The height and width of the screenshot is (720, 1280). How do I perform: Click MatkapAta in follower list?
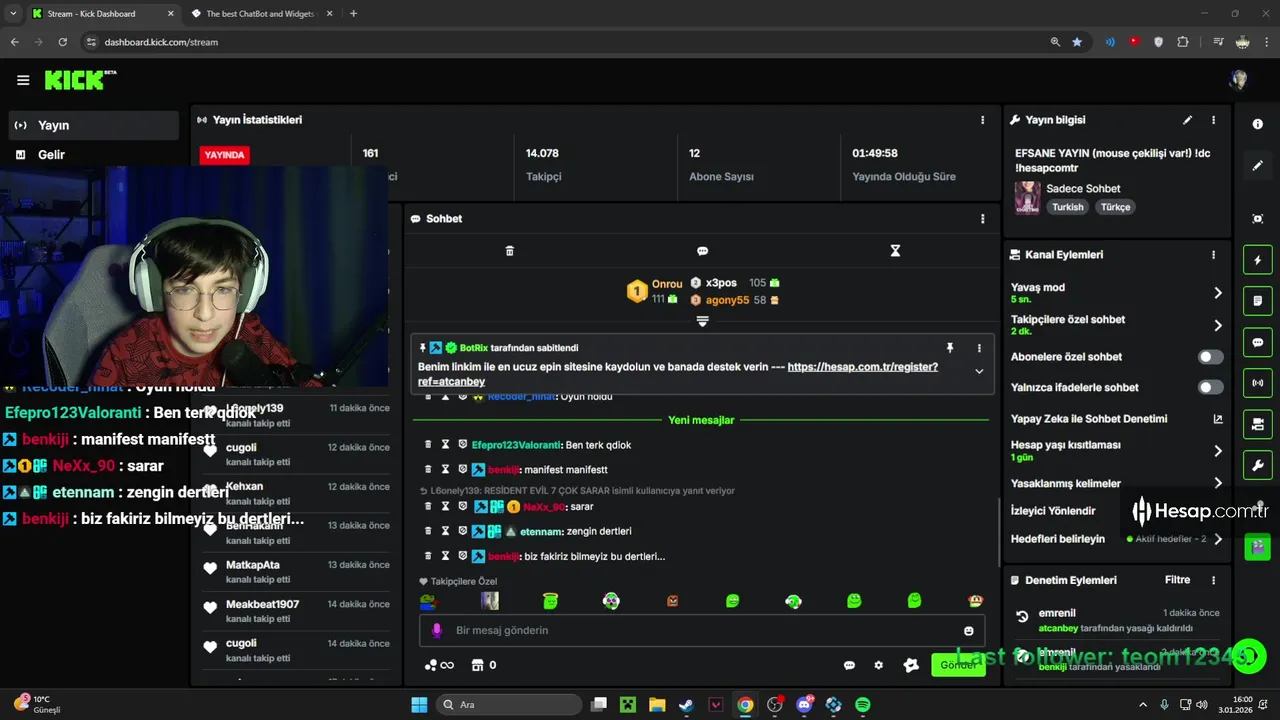click(x=253, y=565)
